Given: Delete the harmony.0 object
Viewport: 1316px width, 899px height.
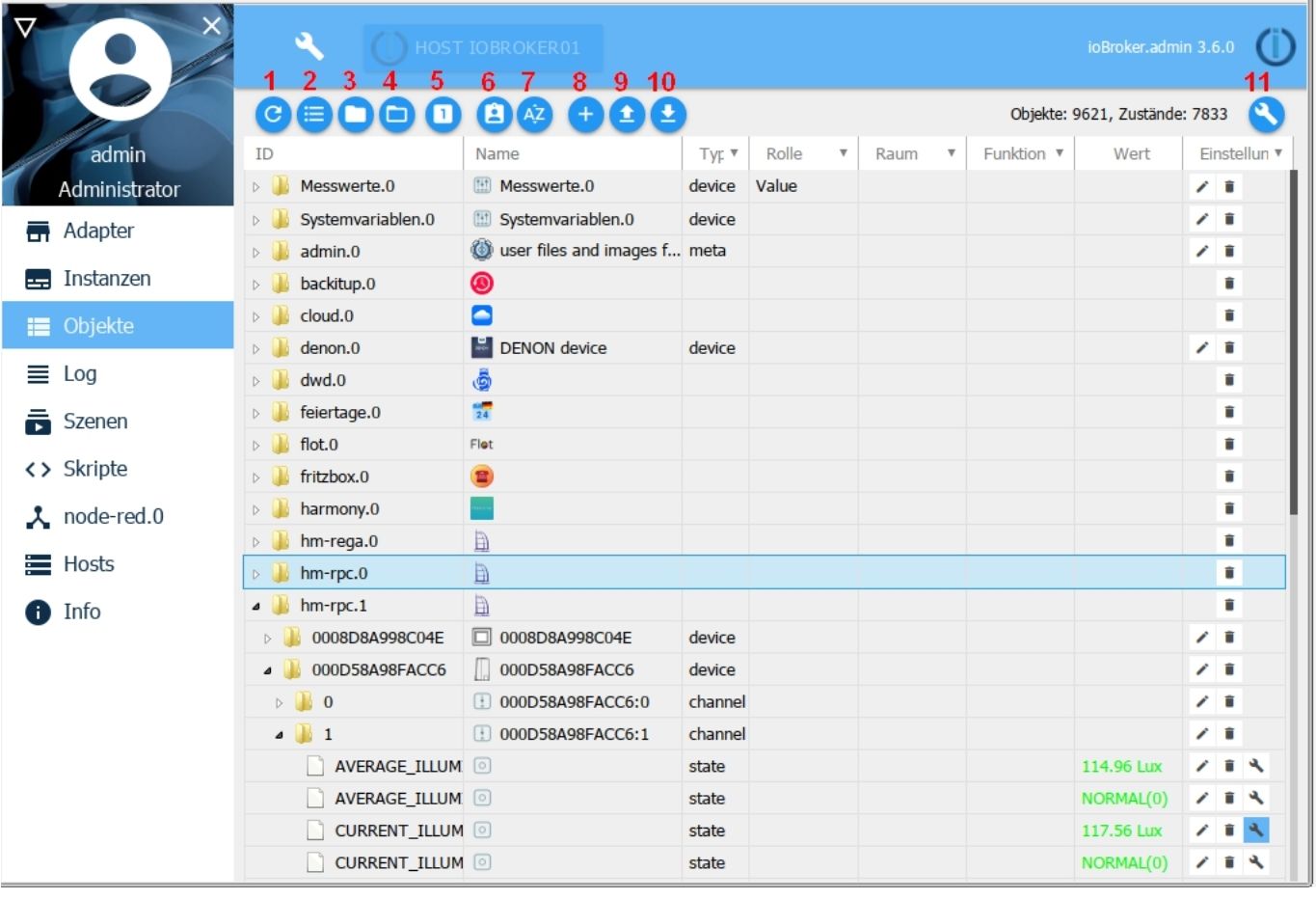Looking at the screenshot, I should (x=1229, y=508).
